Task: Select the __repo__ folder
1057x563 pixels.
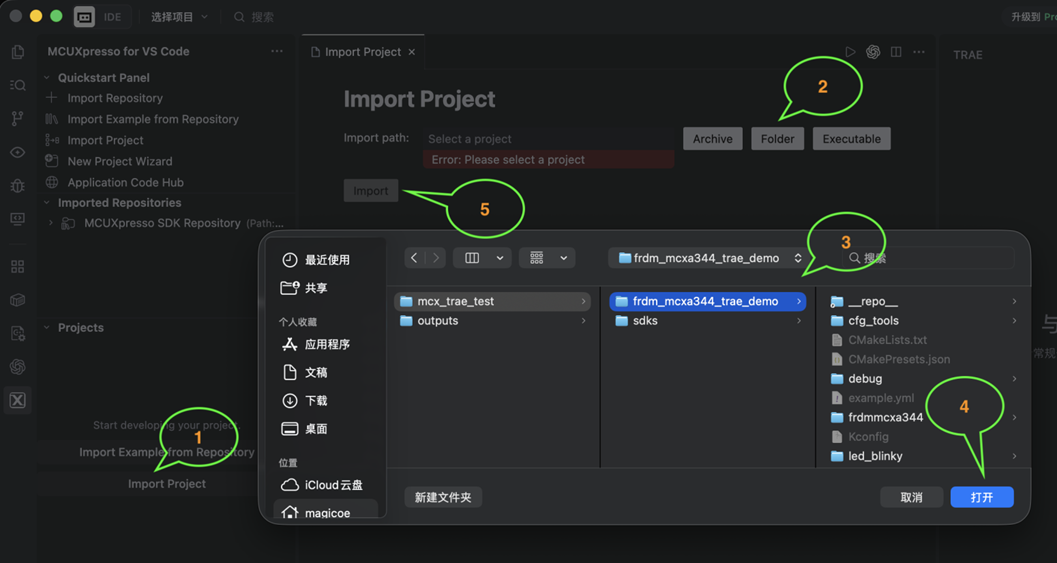Action: click(x=924, y=301)
